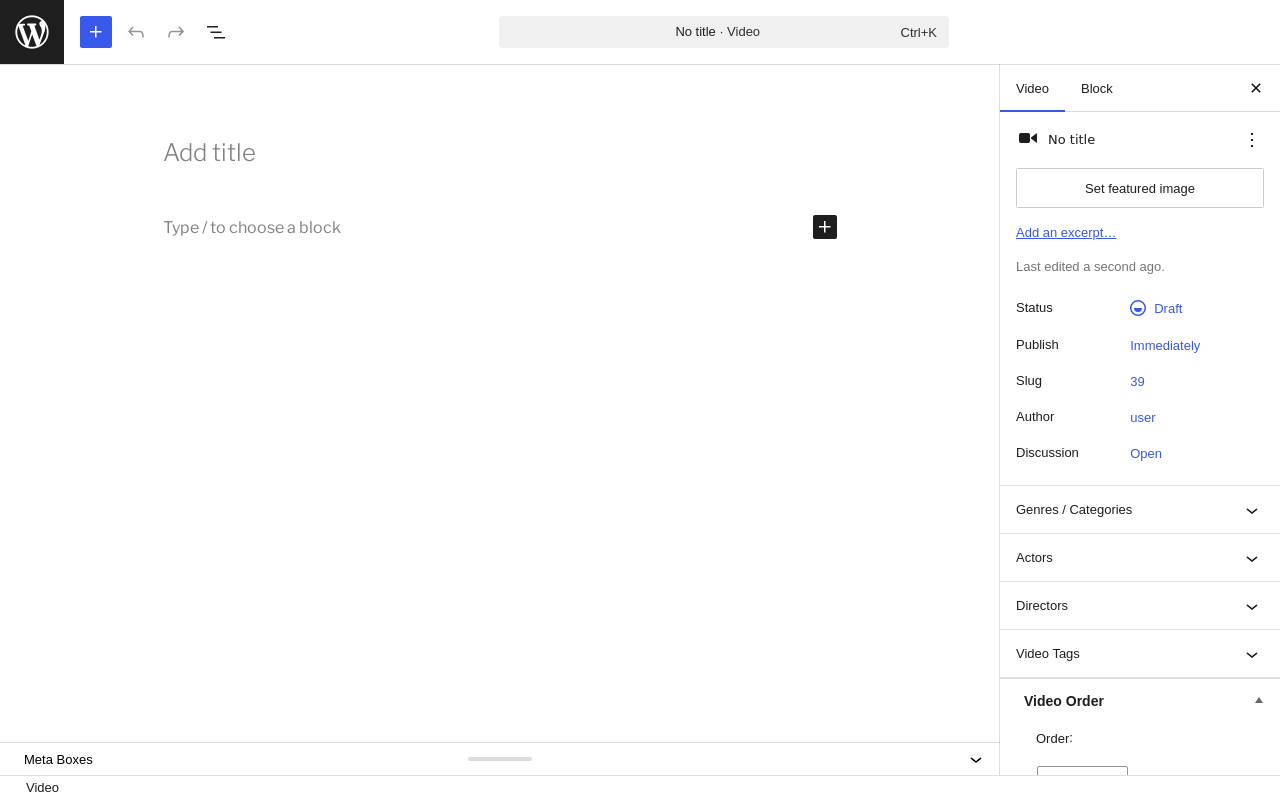1280x800 pixels.
Task: Select the Video tab in sidebar
Action: coord(1032,88)
